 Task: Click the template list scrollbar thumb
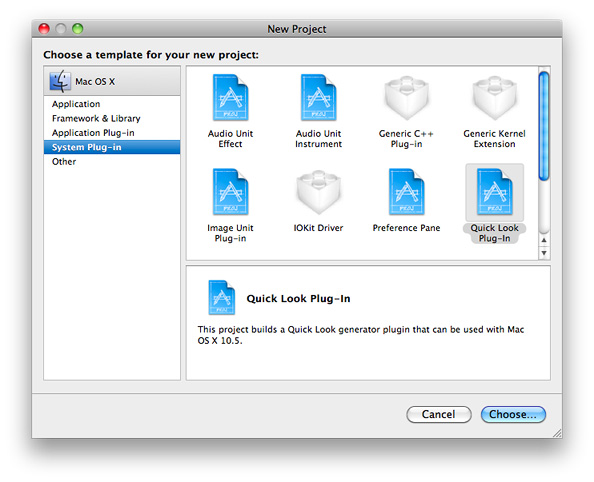coord(544,126)
